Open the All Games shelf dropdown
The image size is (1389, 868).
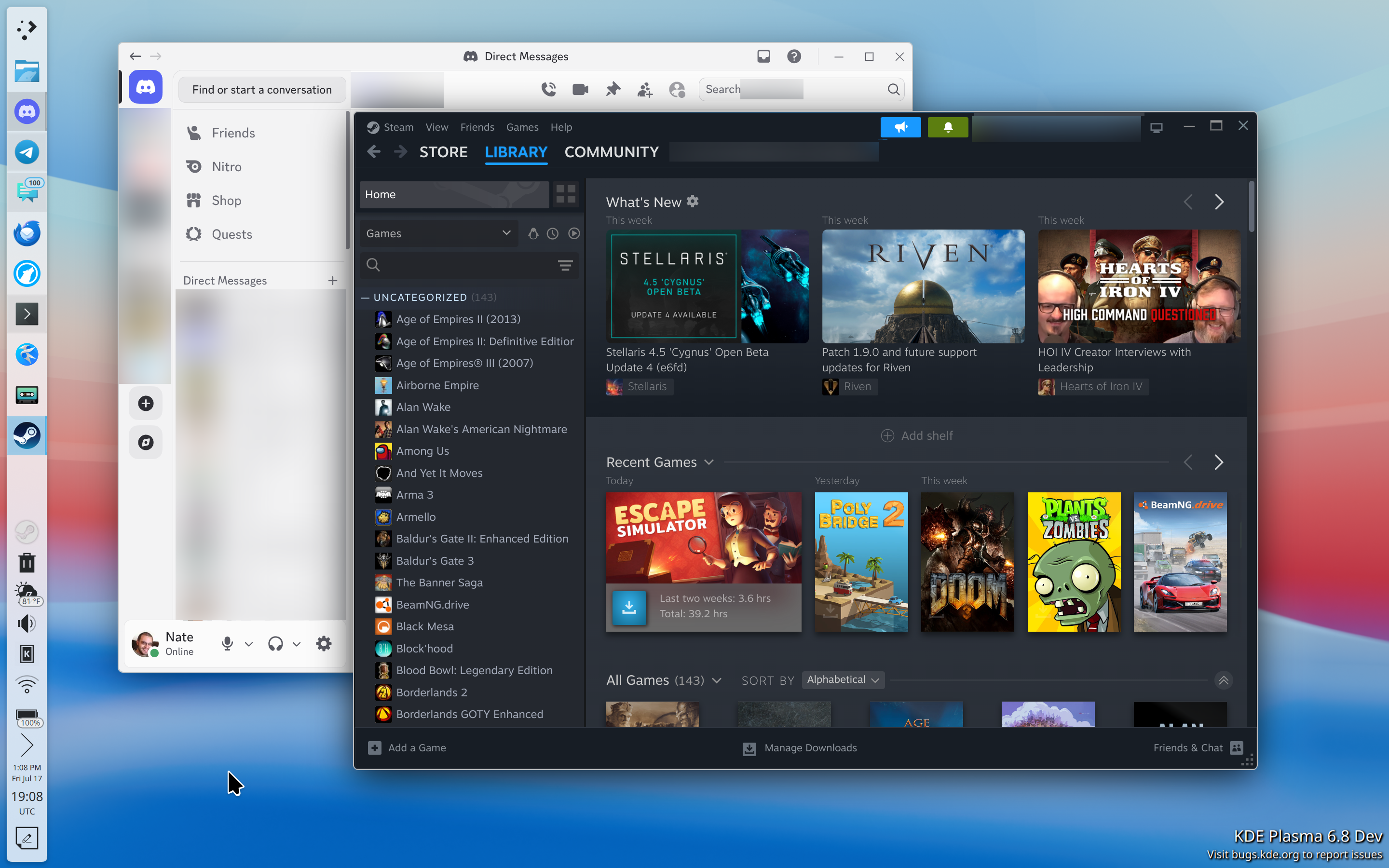pos(717,680)
